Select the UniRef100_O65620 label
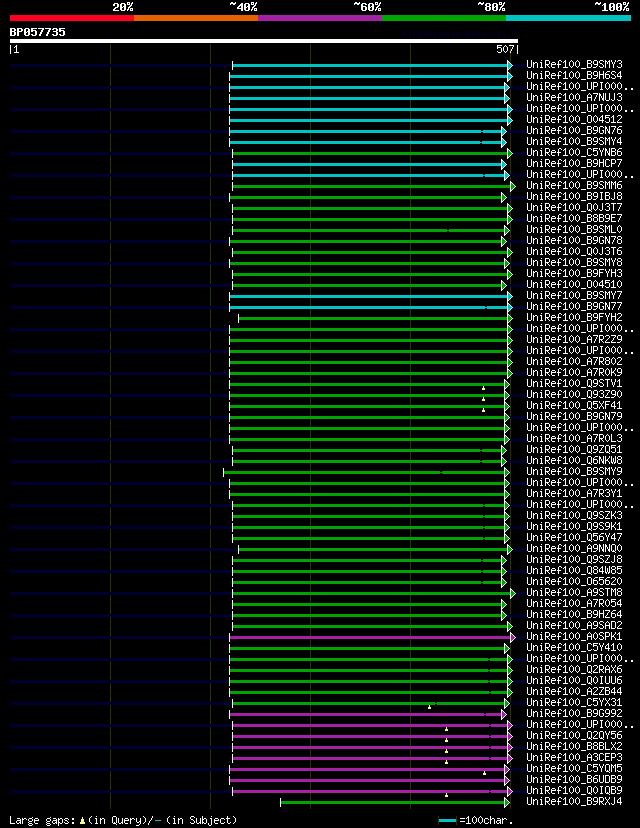The width and height of the screenshot is (640, 828). (x=574, y=581)
